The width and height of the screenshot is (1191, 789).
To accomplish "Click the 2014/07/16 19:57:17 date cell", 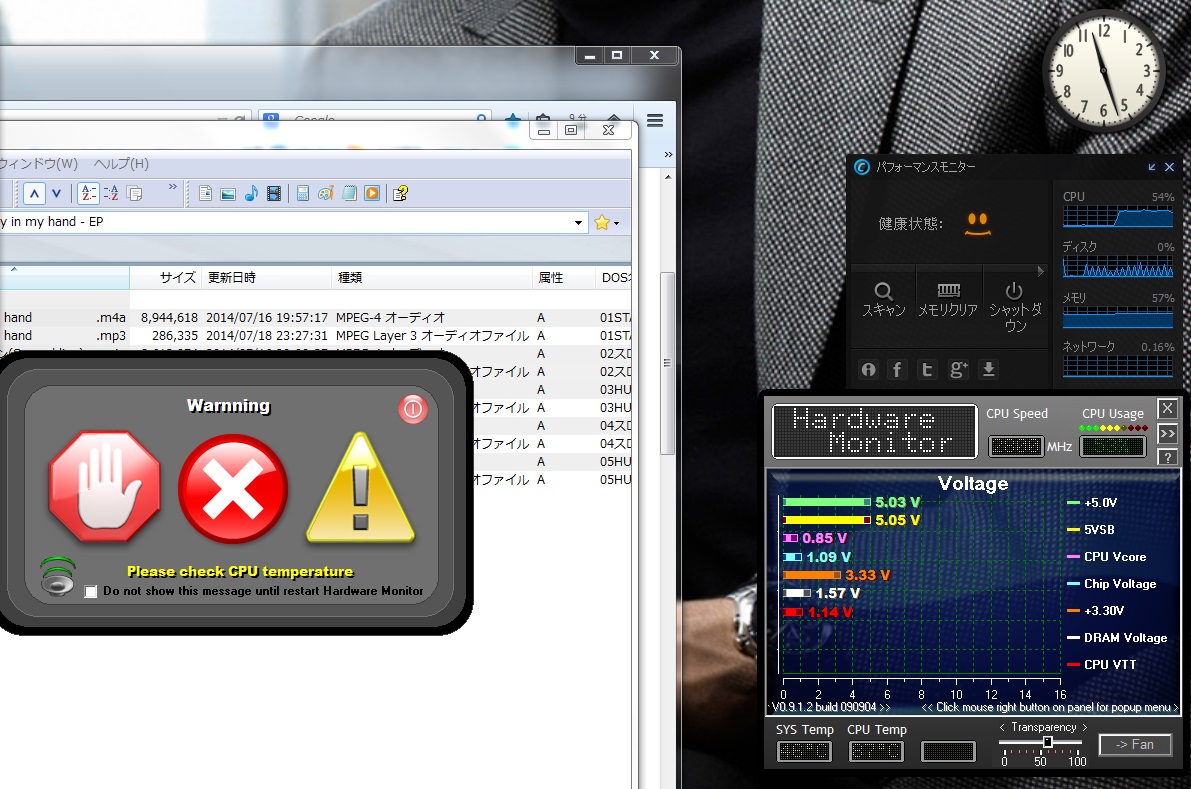I will tap(267, 317).
